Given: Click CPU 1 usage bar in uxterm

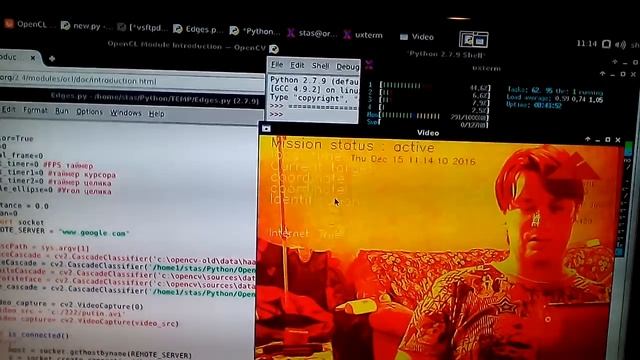Looking at the screenshot, I should pos(435,86).
